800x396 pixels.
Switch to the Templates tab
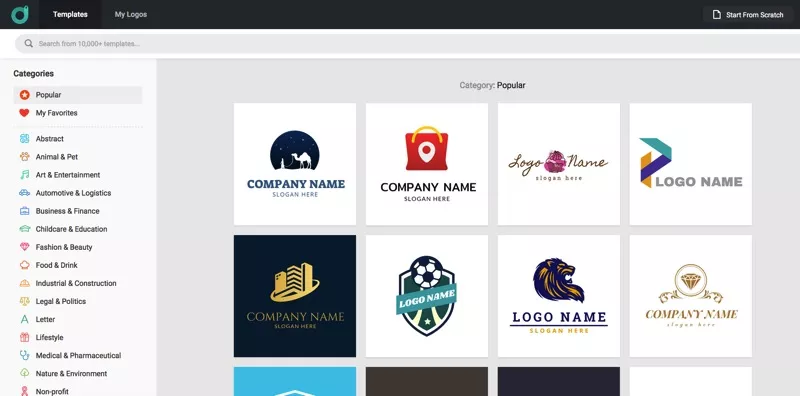click(70, 14)
